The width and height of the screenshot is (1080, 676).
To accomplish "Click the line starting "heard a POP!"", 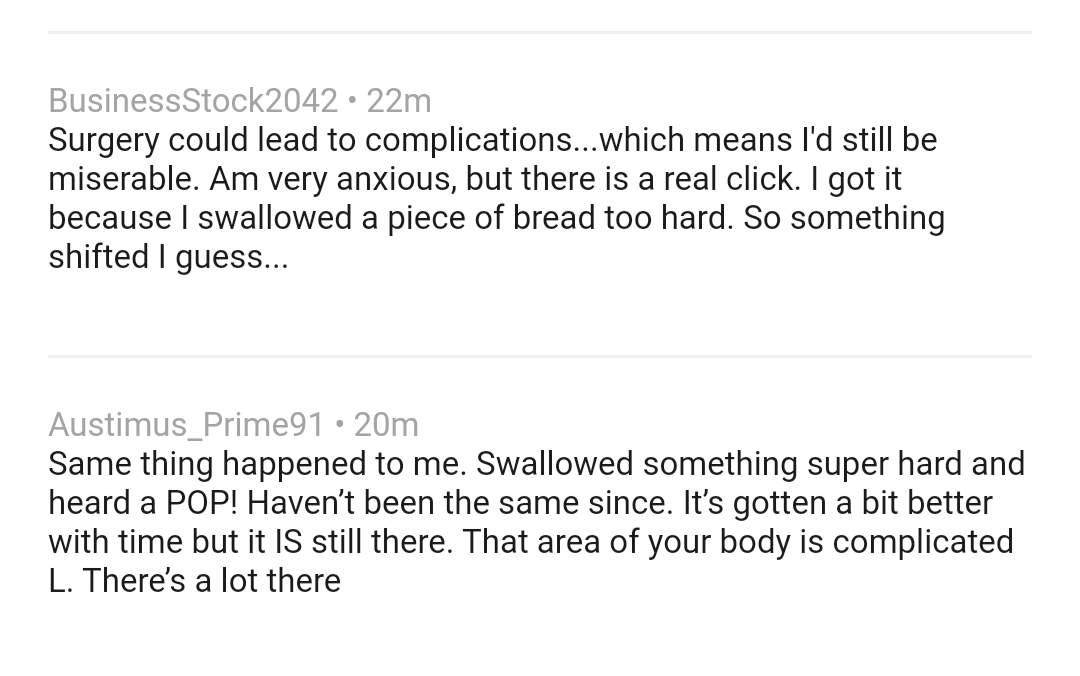I will tap(520, 502).
